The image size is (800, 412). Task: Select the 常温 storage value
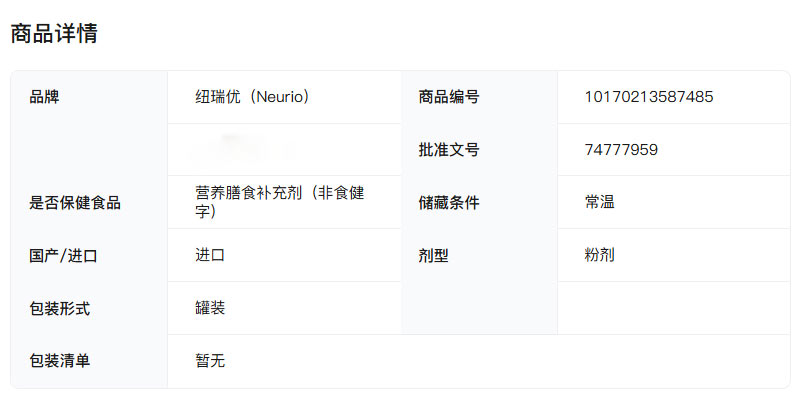coord(600,202)
